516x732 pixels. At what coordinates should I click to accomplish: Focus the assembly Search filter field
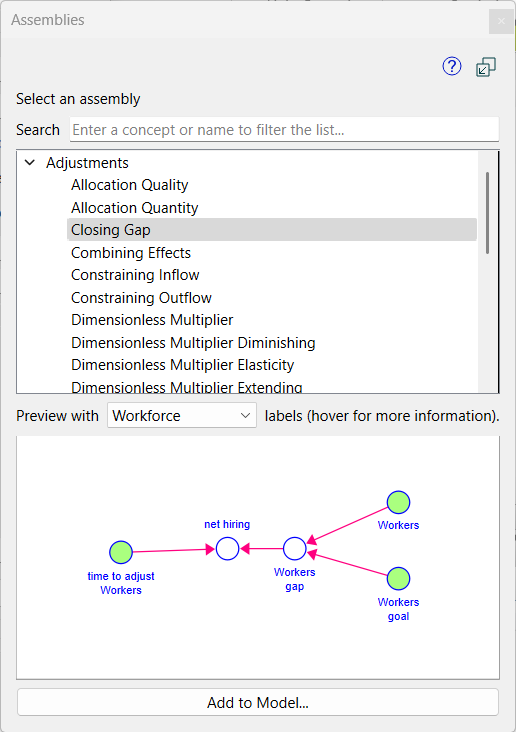[284, 129]
